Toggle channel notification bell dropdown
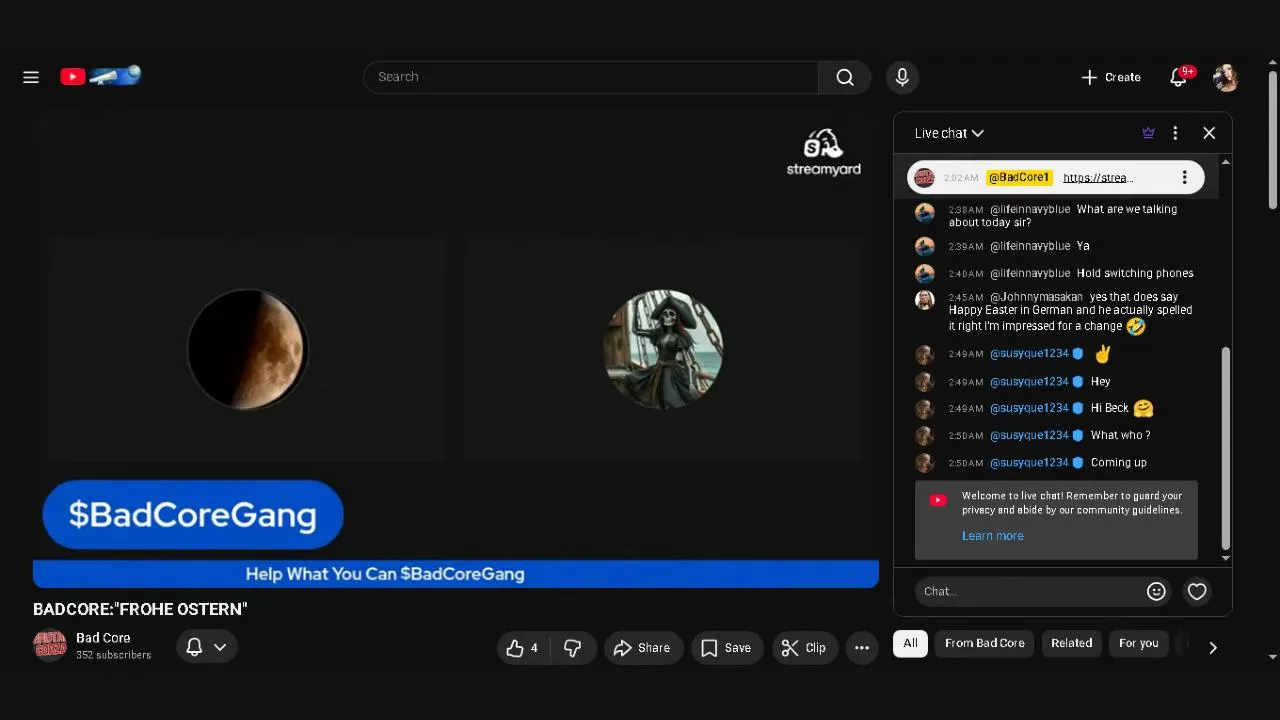 click(207, 647)
